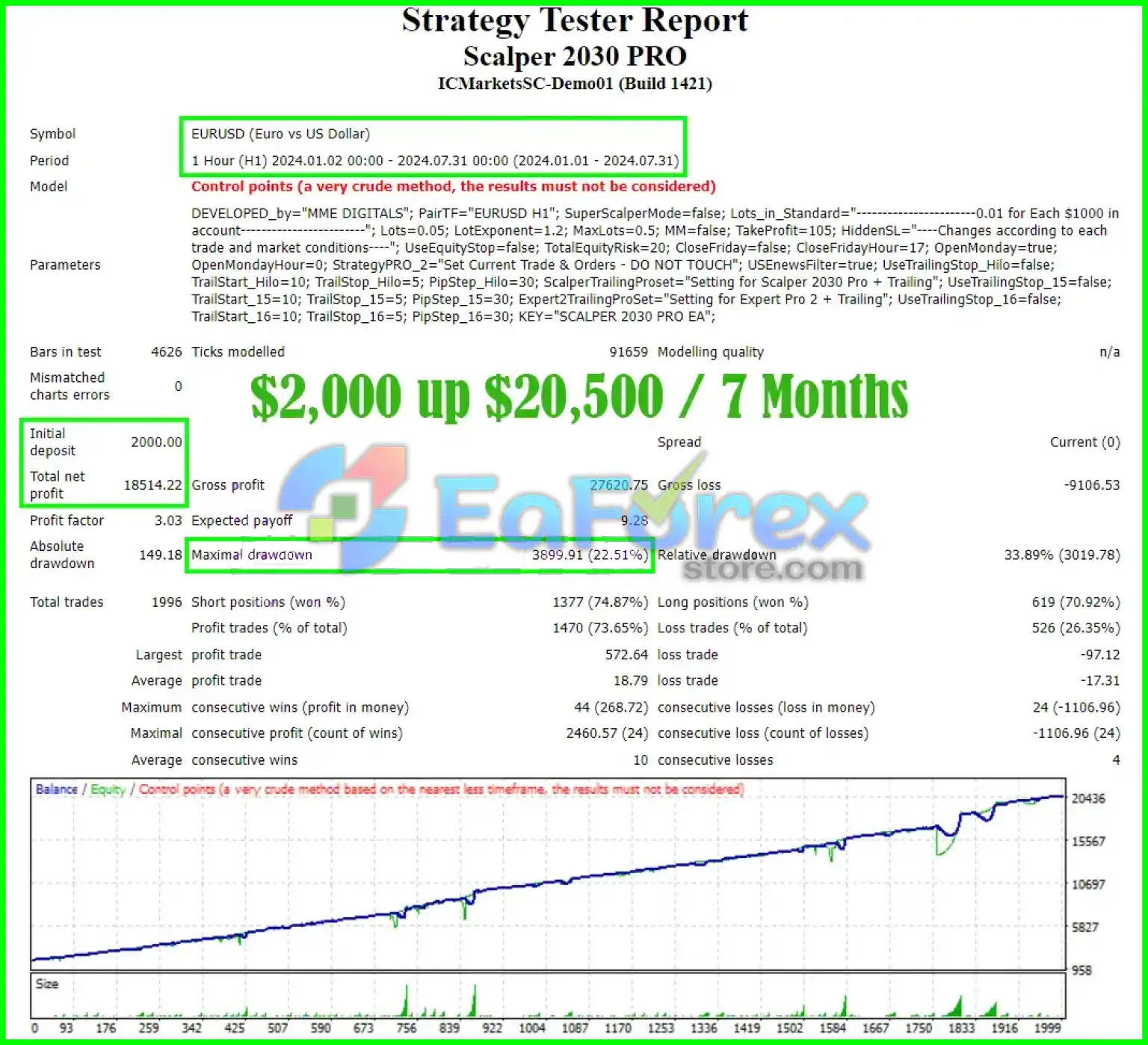
Task: Click 'Equity' legend label in chart
Action: click(108, 789)
